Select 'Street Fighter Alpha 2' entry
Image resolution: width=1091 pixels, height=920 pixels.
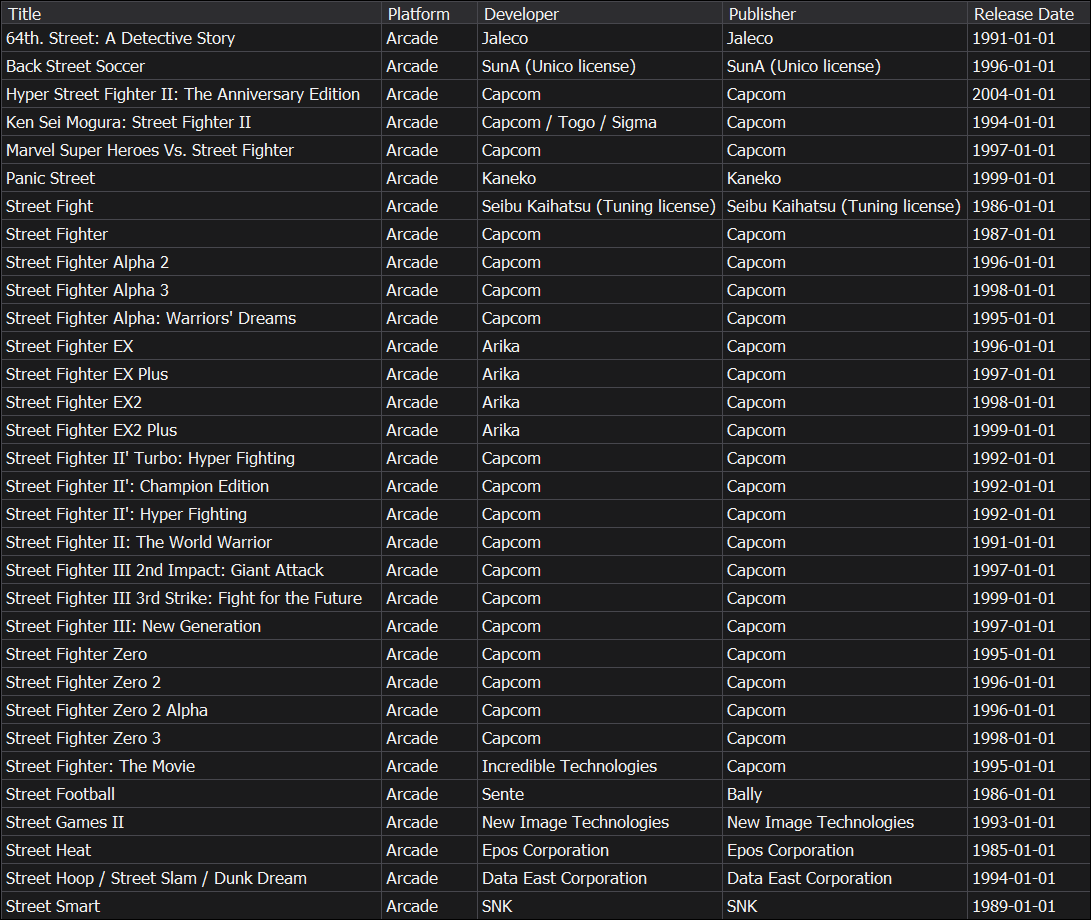87,262
